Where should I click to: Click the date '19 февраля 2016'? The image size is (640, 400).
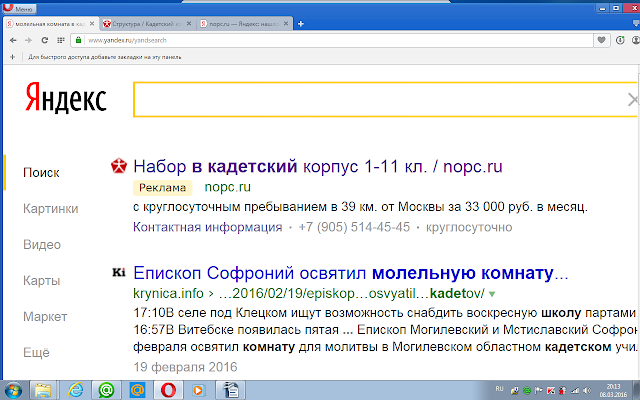click(185, 367)
